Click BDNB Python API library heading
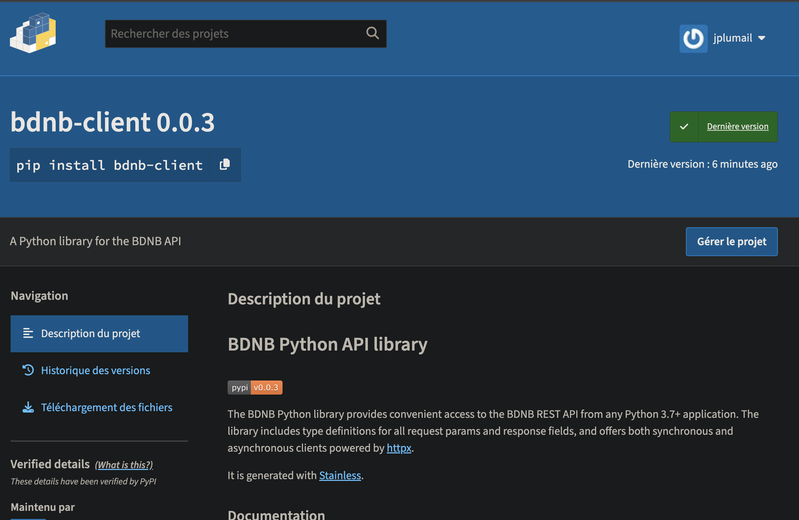This screenshot has height=520, width=799. click(x=327, y=345)
